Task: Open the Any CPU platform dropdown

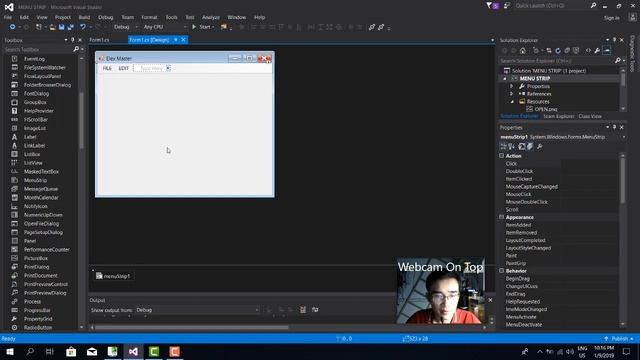Action: click(x=164, y=27)
